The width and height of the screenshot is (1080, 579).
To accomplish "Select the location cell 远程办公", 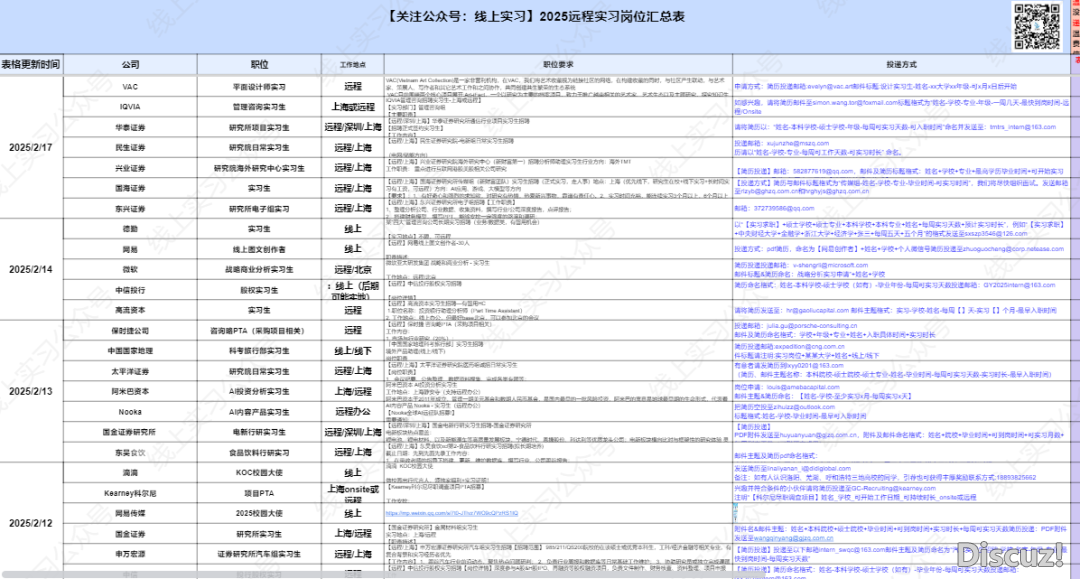I will click(353, 412).
